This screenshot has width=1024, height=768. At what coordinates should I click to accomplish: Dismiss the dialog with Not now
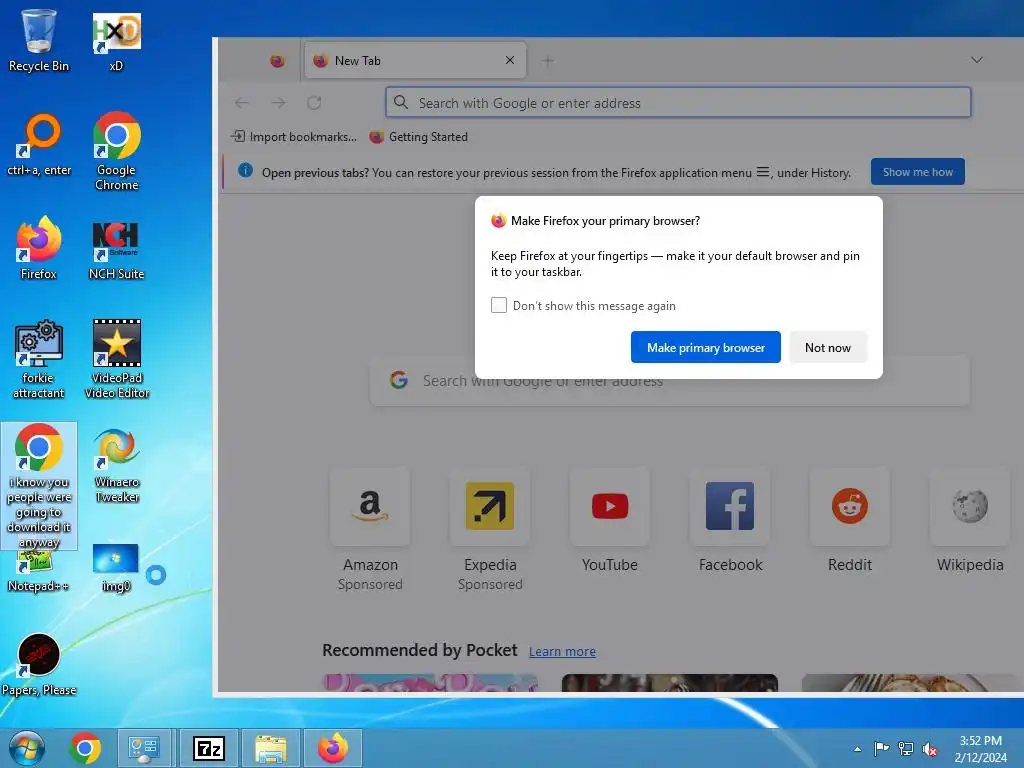(x=827, y=347)
